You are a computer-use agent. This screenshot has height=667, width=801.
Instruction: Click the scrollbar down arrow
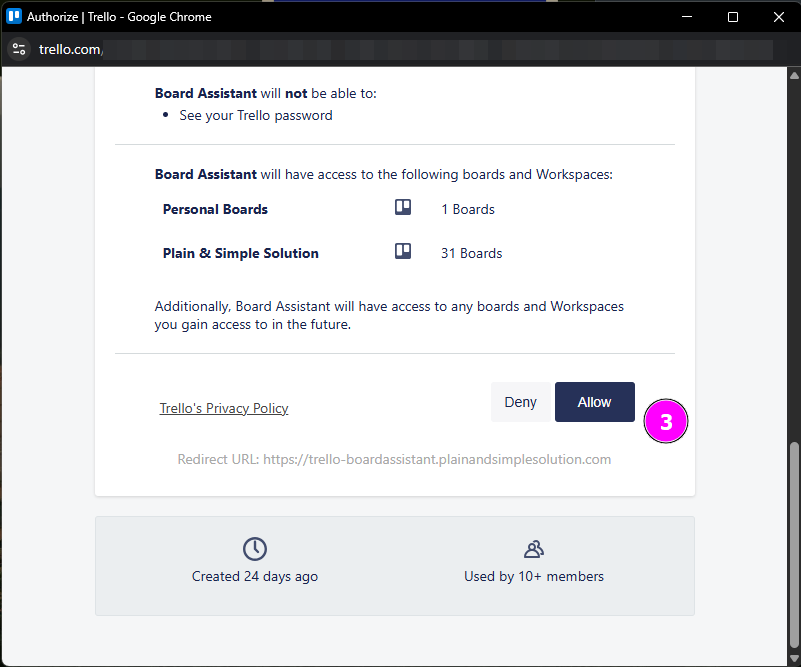coord(794,659)
